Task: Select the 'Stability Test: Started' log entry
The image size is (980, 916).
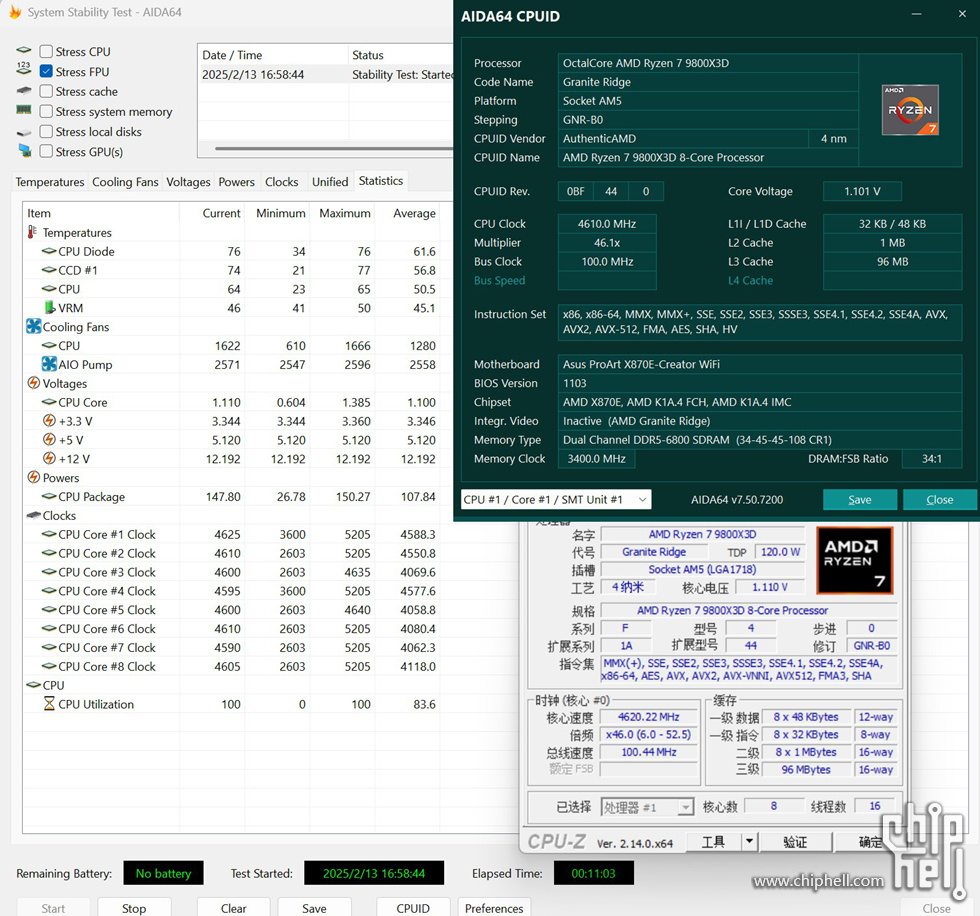Action: pos(326,74)
